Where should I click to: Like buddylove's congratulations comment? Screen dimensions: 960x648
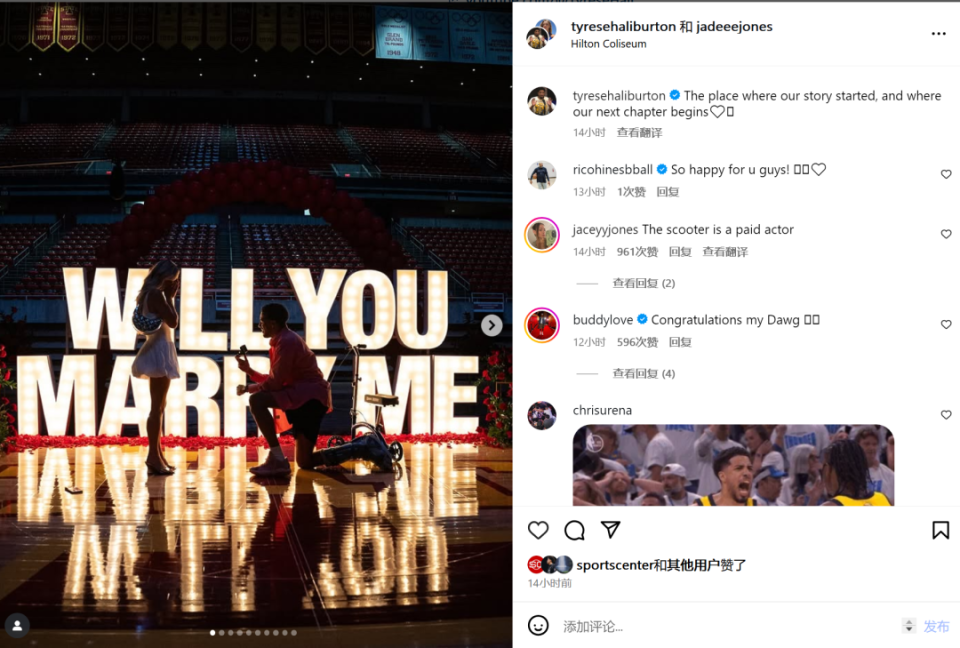[946, 324]
